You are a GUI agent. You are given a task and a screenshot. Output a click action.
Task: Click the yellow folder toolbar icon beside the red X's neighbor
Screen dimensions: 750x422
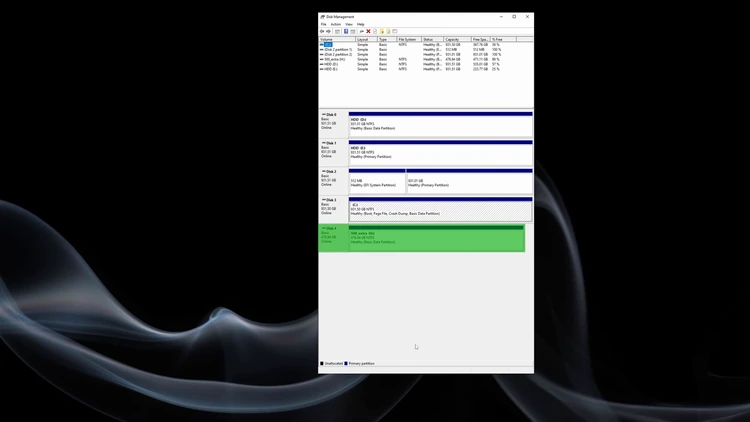click(382, 31)
